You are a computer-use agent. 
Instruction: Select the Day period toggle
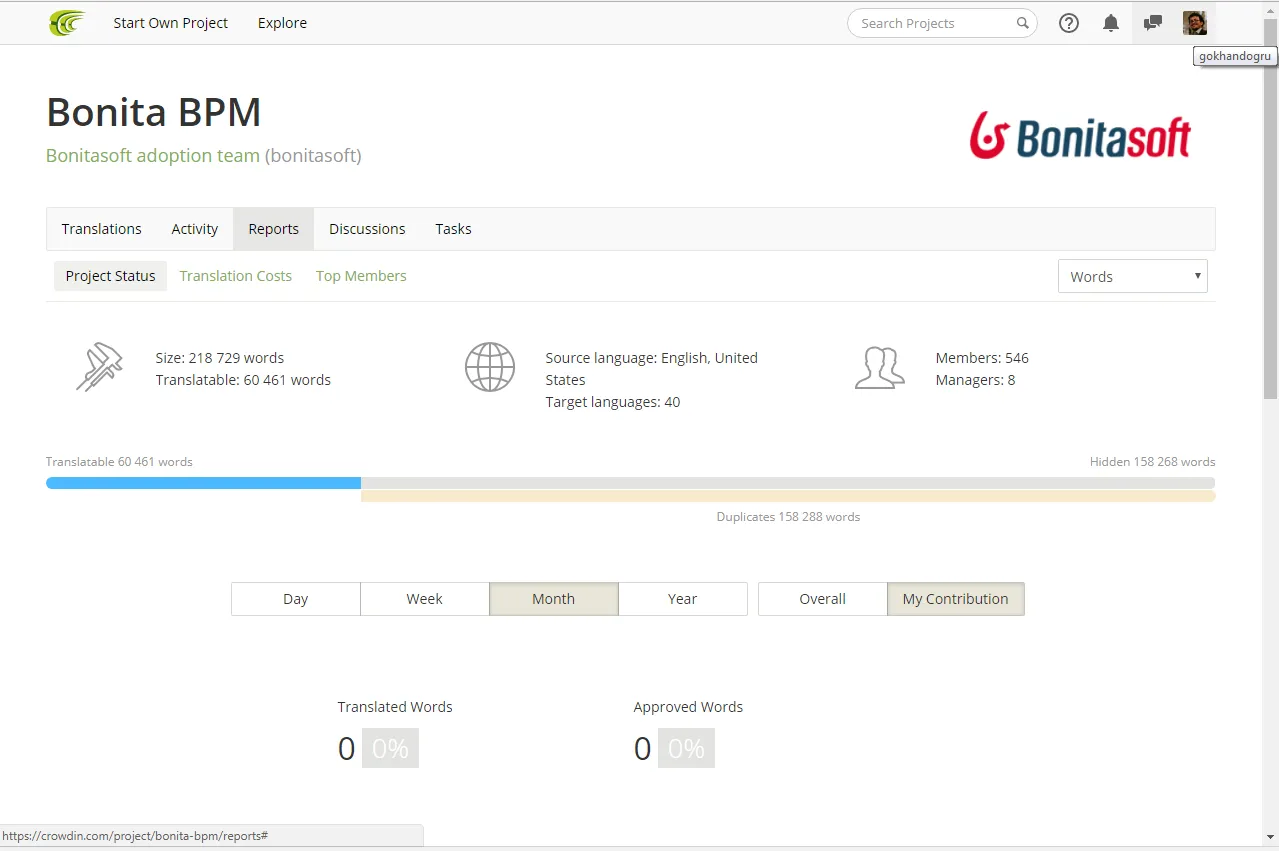(x=296, y=599)
